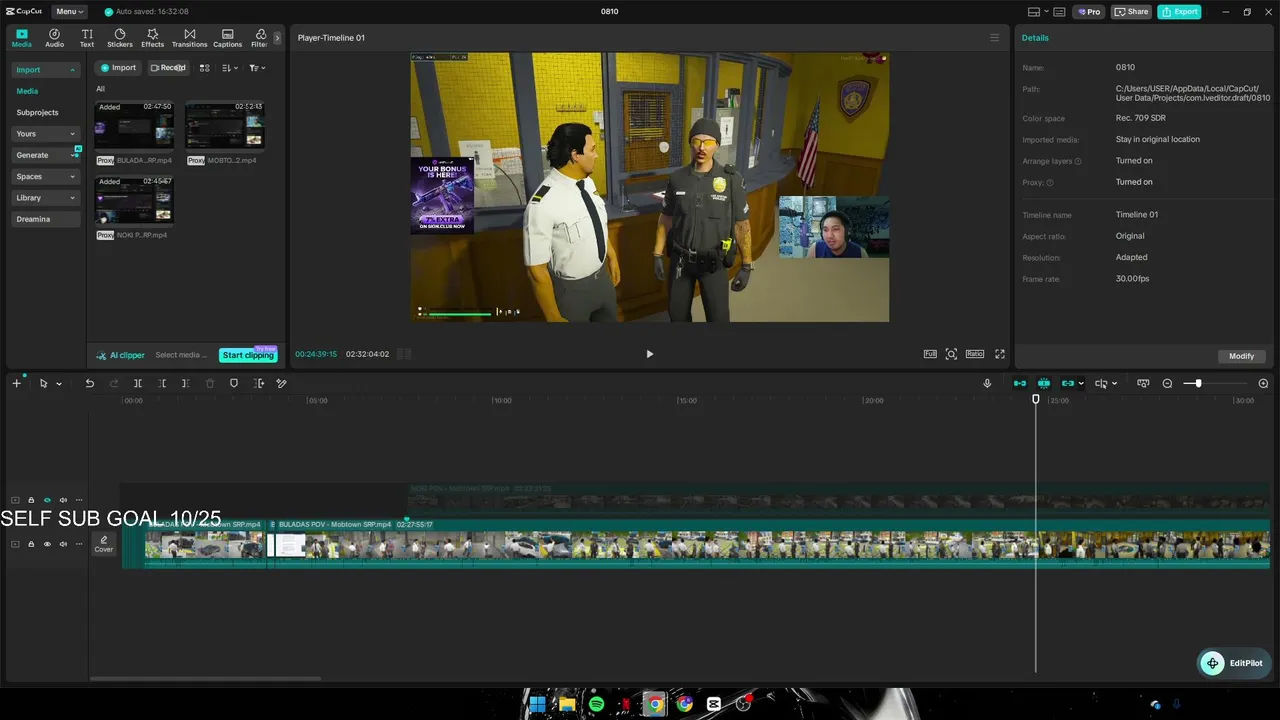Expand the Yours section
Viewport: 1280px width, 720px height.
pyautogui.click(x=45, y=134)
